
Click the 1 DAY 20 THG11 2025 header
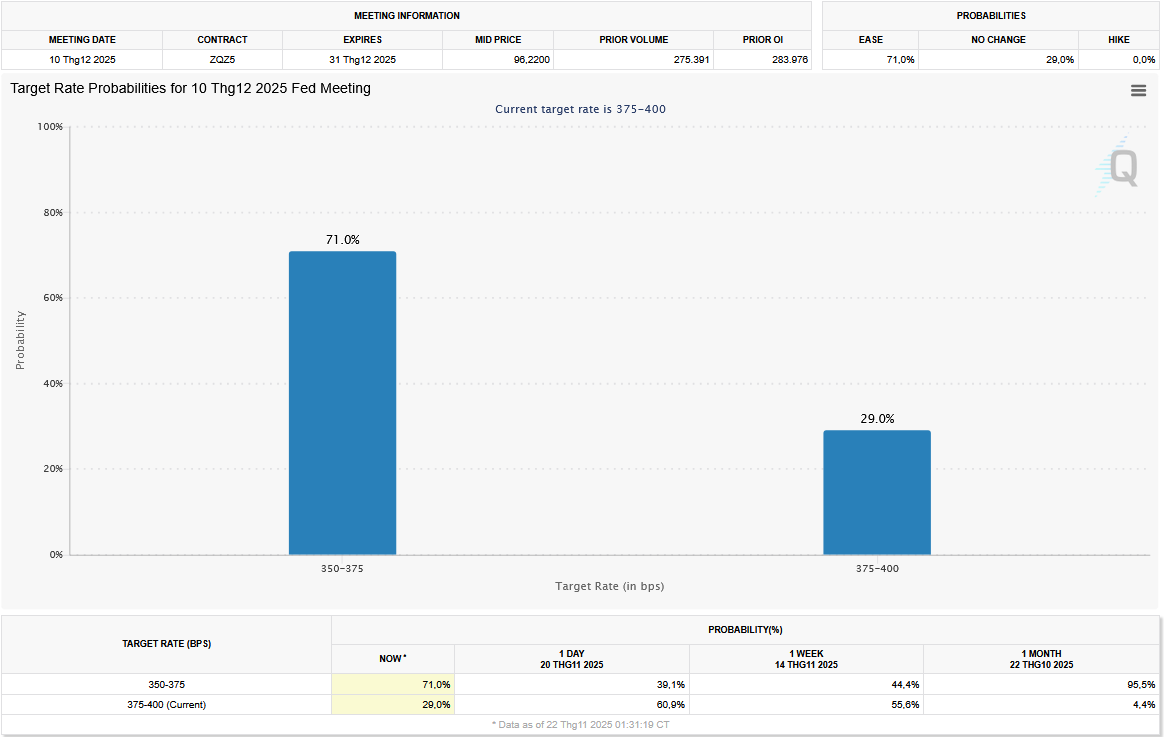click(571, 659)
